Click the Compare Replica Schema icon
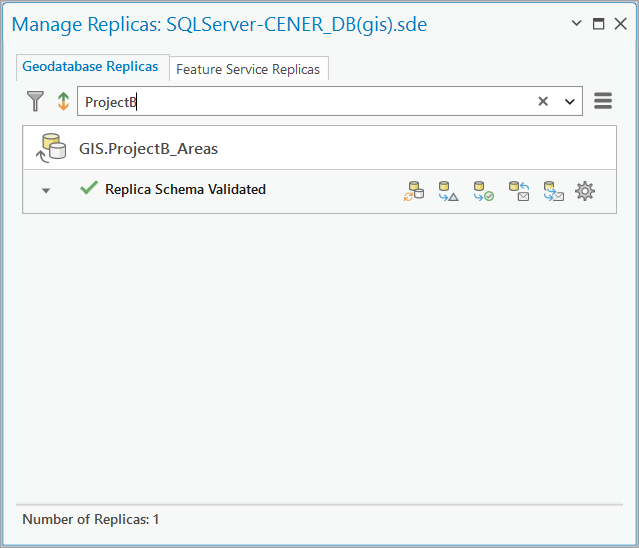 [x=448, y=191]
